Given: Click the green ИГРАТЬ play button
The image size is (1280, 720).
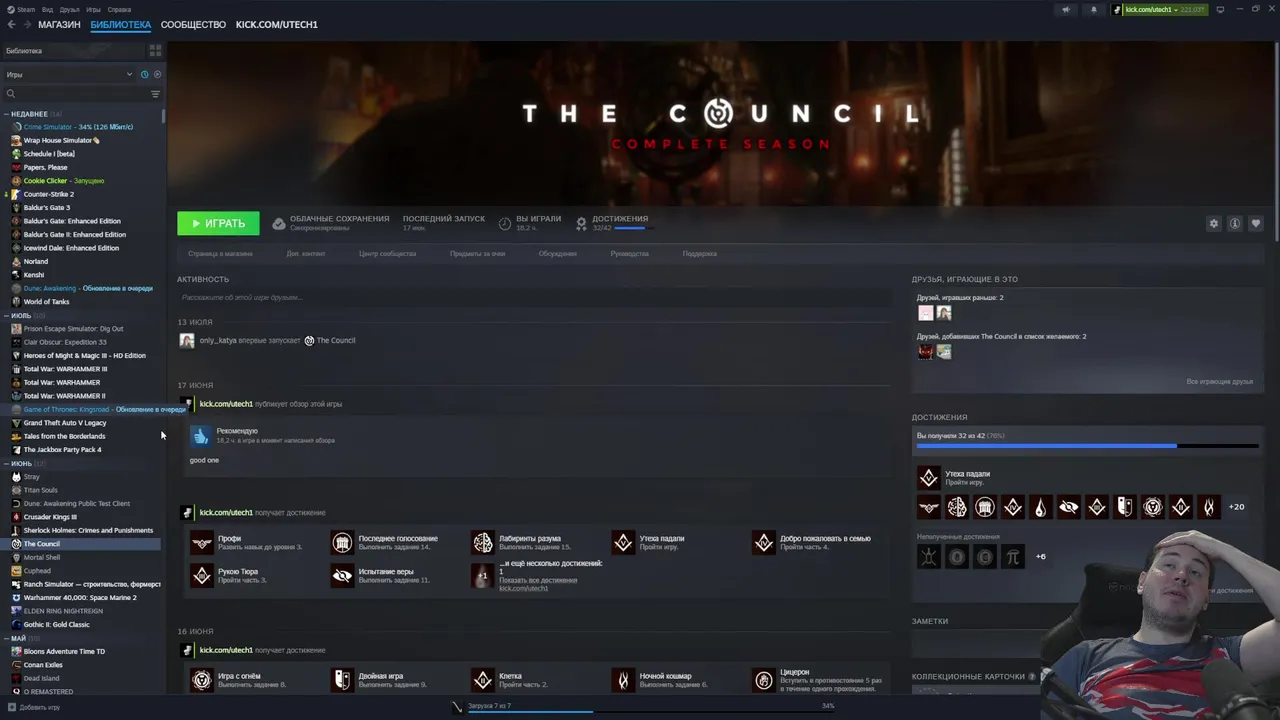Looking at the screenshot, I should point(218,223).
